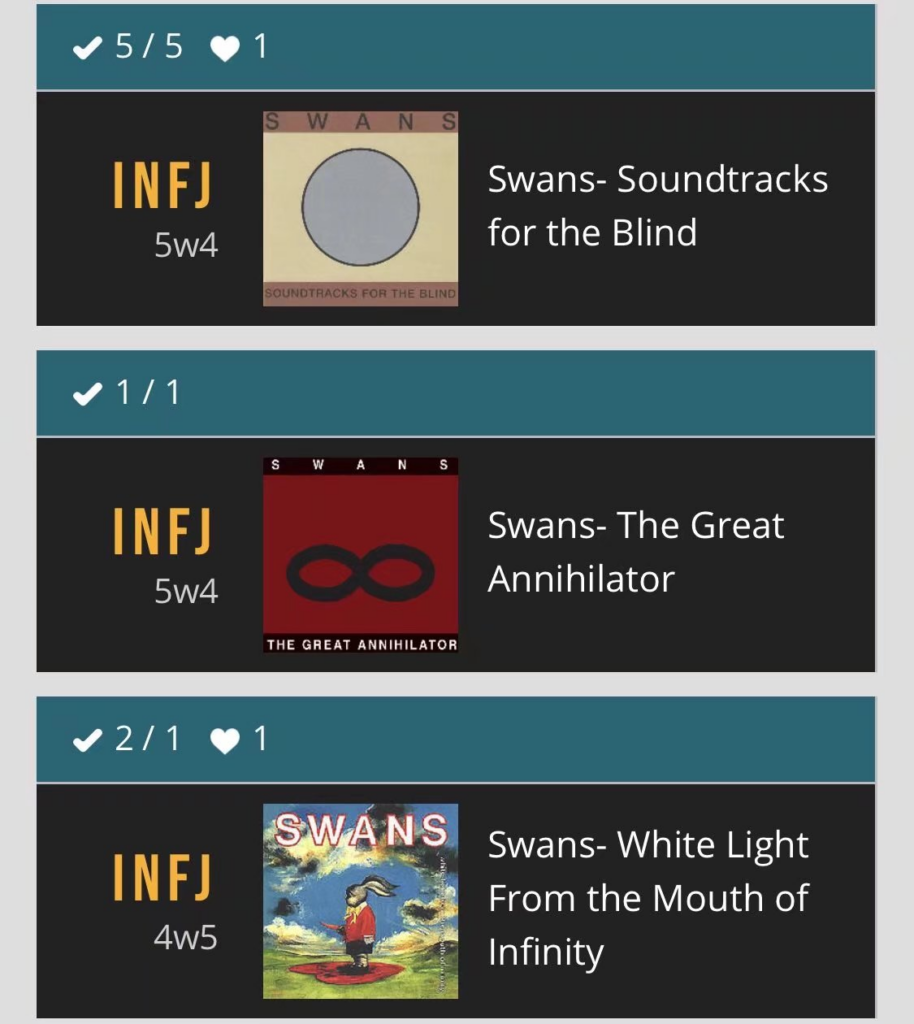Open The Great Annihilator album cover
Image resolution: width=914 pixels, height=1024 pixels.
point(360,555)
